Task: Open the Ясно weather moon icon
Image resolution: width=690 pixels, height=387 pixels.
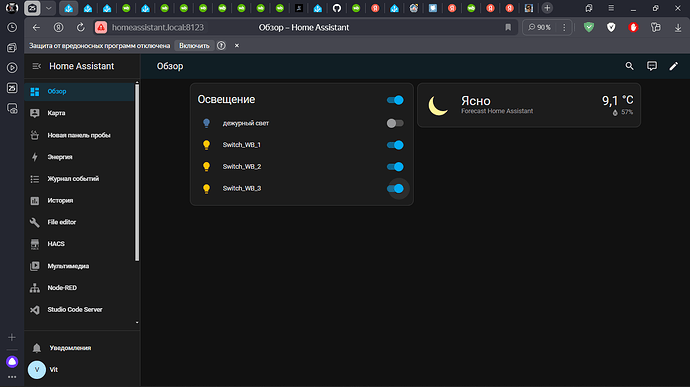Action: [x=438, y=106]
